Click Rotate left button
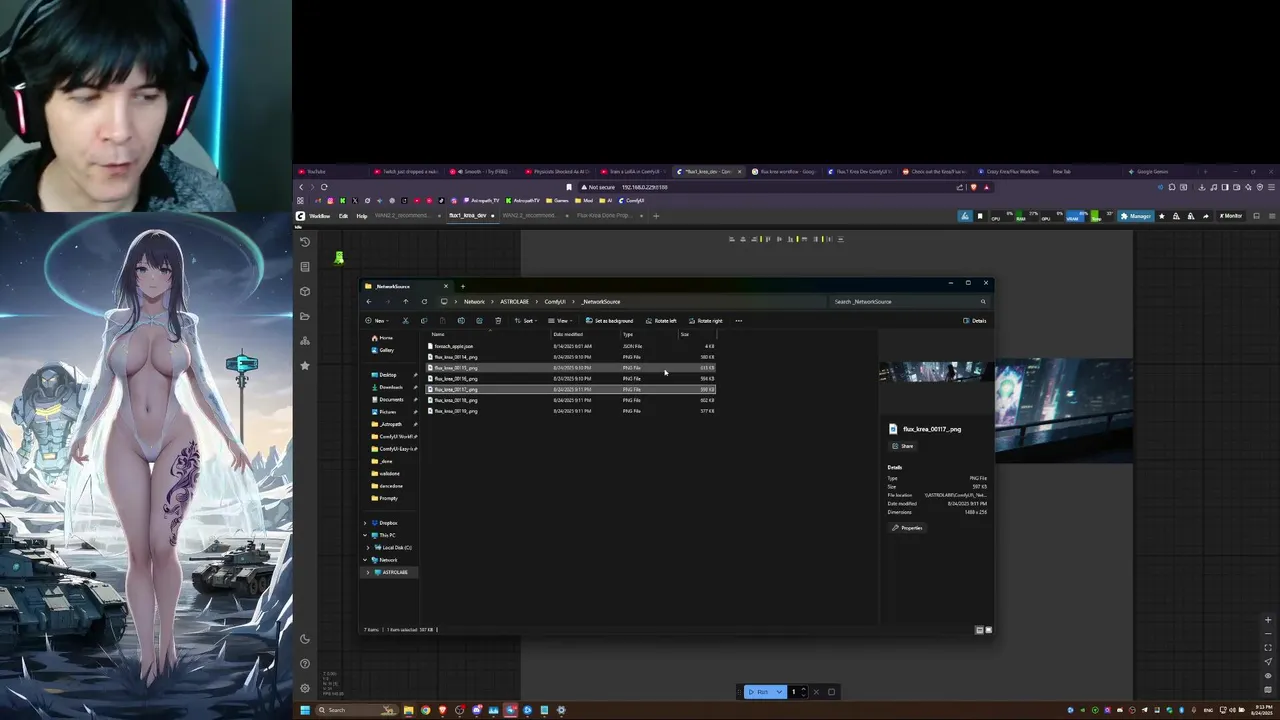Screen dimensions: 1280x720 661,321
